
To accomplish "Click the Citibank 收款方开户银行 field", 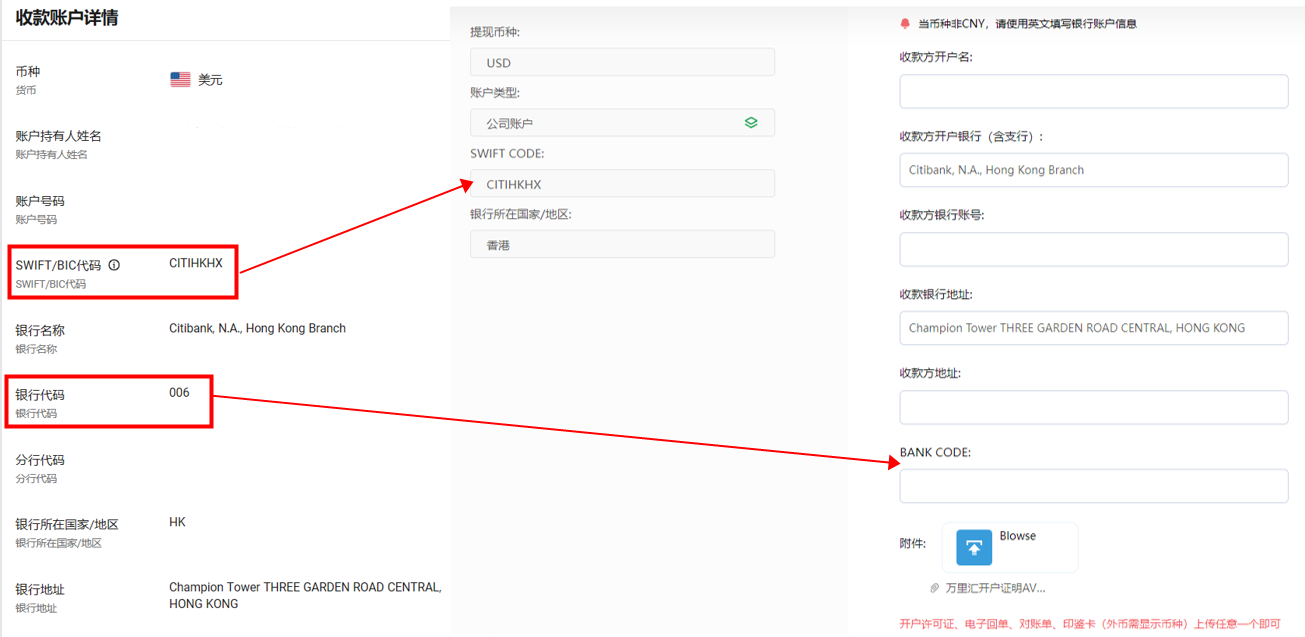I will click(1093, 170).
